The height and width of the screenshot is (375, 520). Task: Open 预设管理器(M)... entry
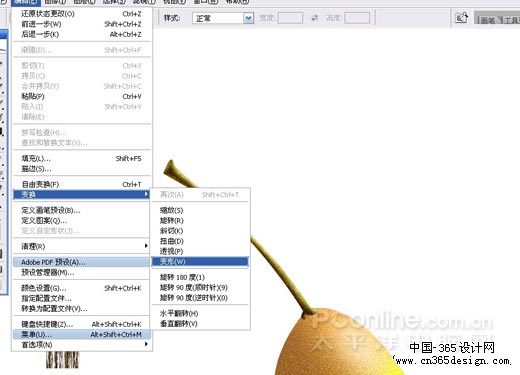point(82,272)
